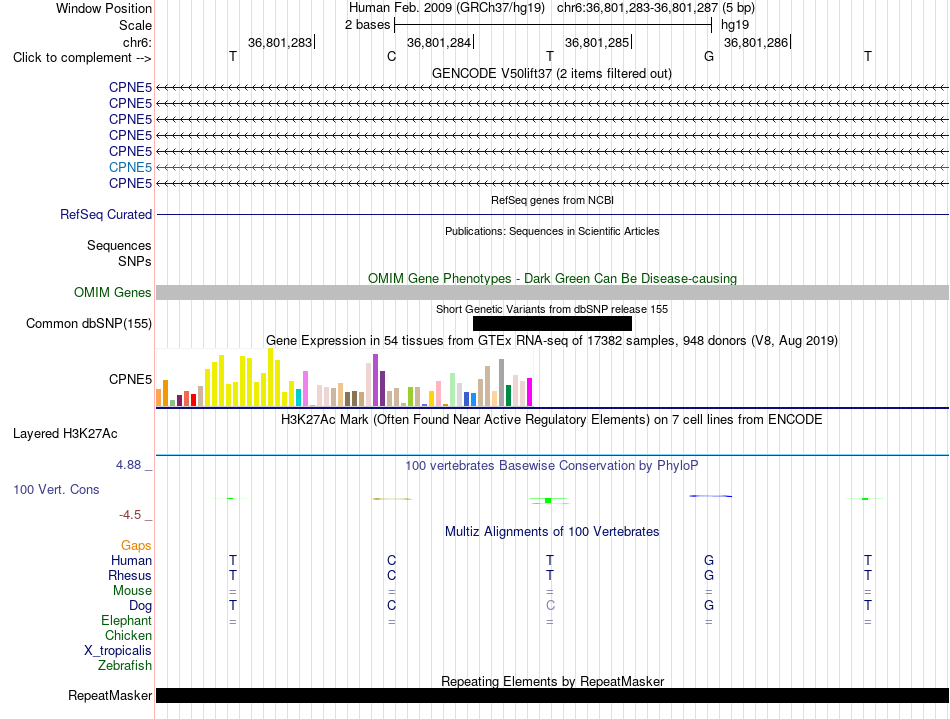
Task: Click base G in the reference sequence row
Action: (709, 56)
